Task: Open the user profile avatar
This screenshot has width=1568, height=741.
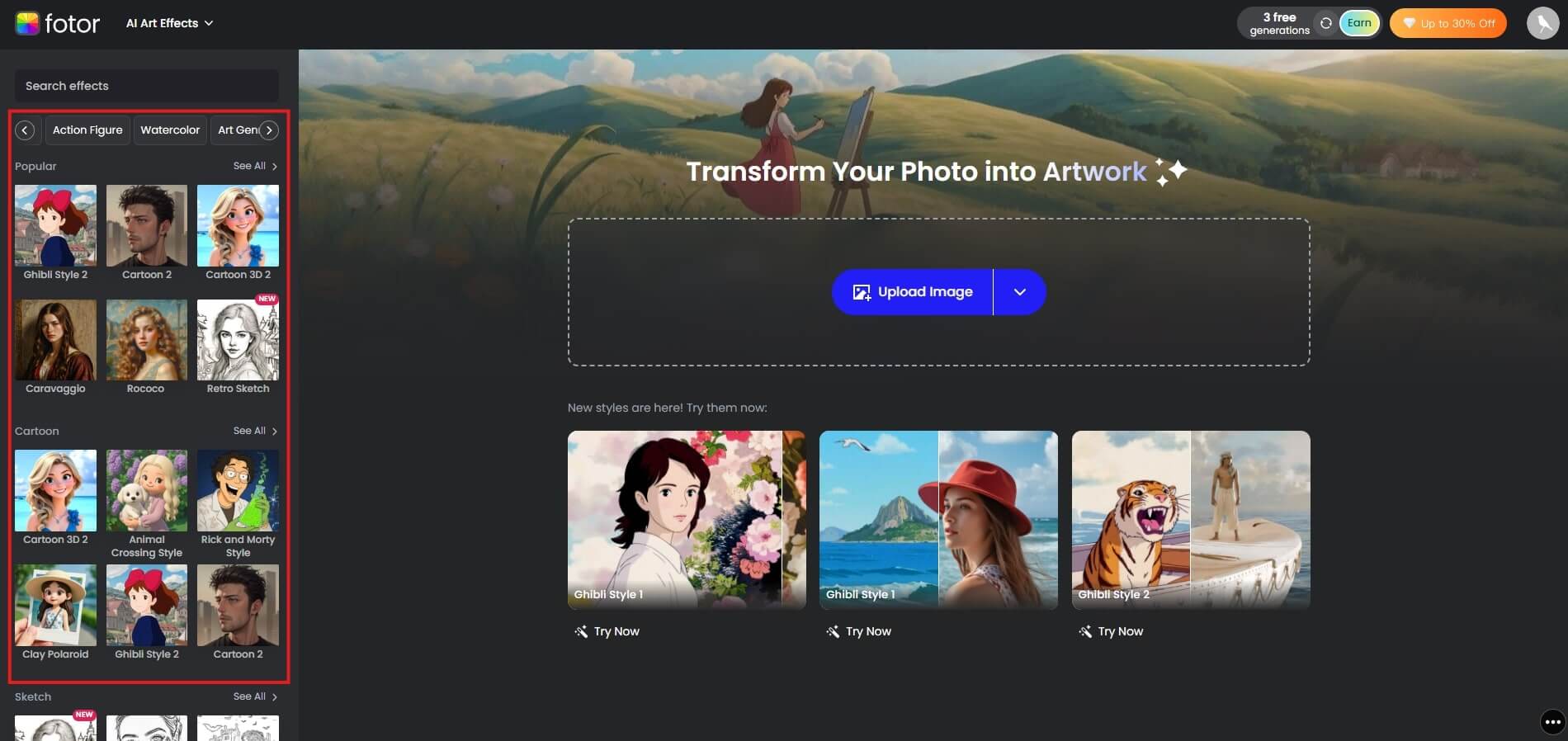Action: 1542,23
